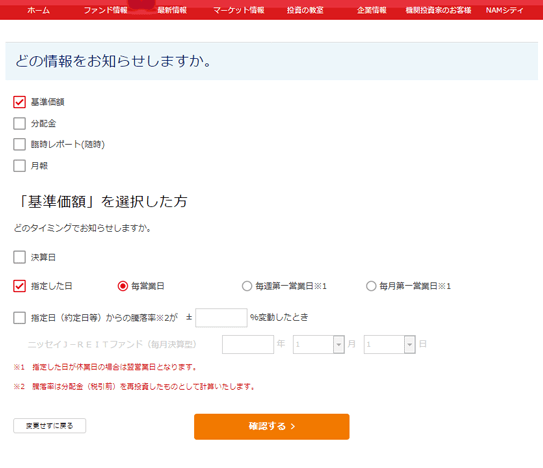
Task: Click the どの情報をお知らせしますか heading
Action: (113, 61)
